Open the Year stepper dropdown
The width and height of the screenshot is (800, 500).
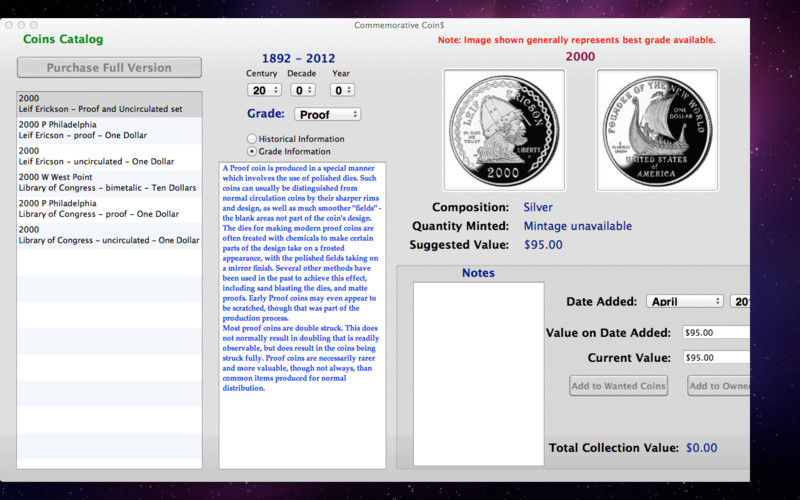(342, 90)
